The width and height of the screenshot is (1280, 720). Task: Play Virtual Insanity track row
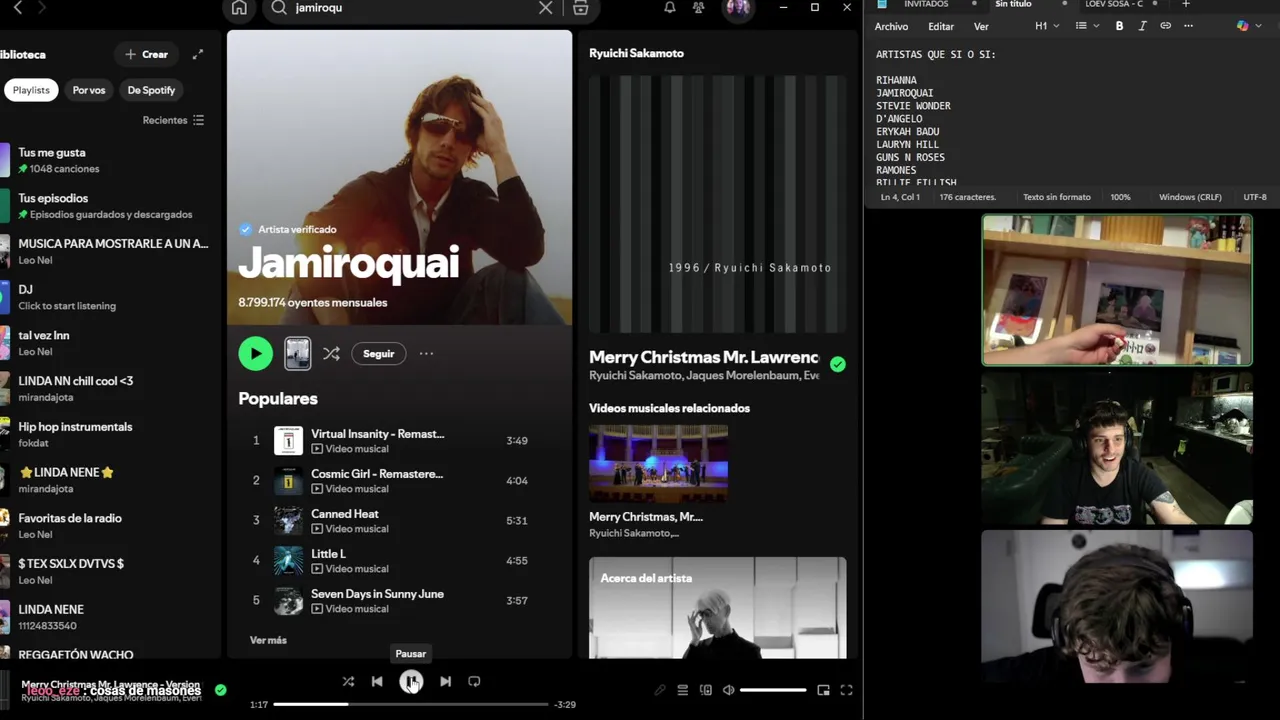[x=398, y=440]
